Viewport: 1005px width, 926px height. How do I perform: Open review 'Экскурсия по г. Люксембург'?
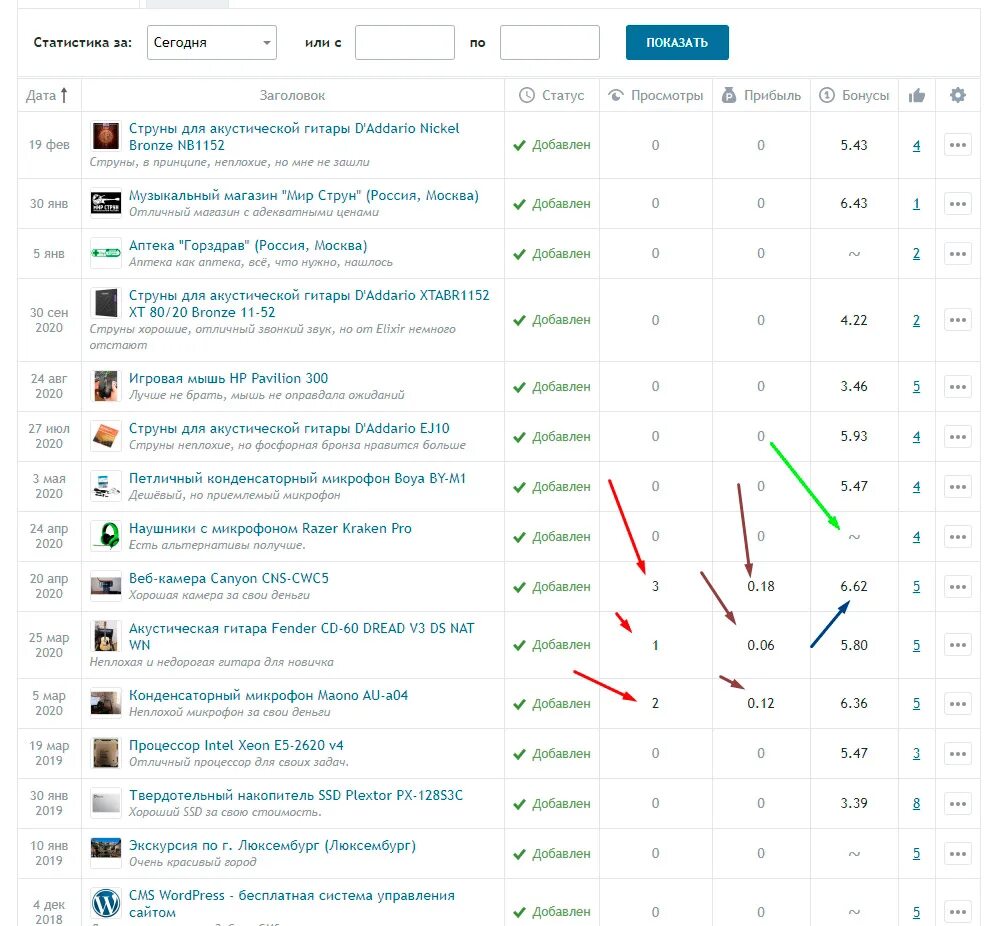[272, 845]
